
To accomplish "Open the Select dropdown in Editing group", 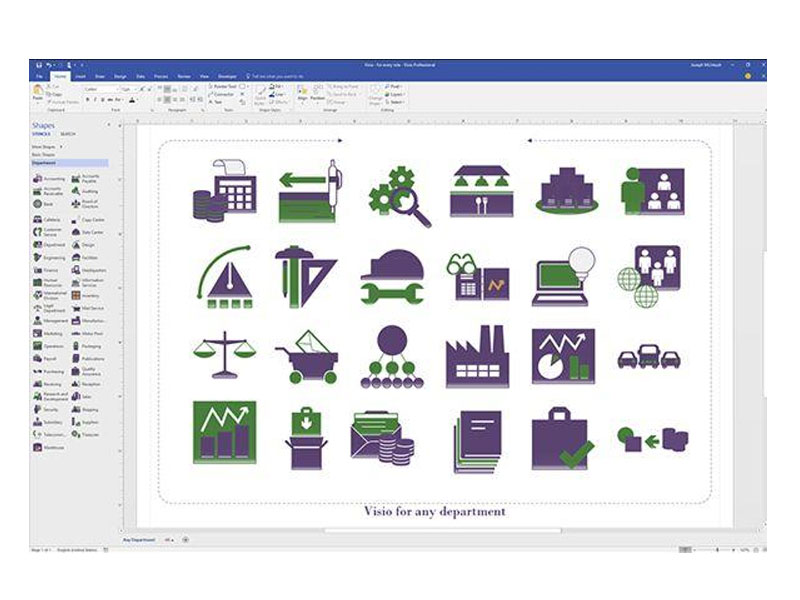I will coord(395,102).
